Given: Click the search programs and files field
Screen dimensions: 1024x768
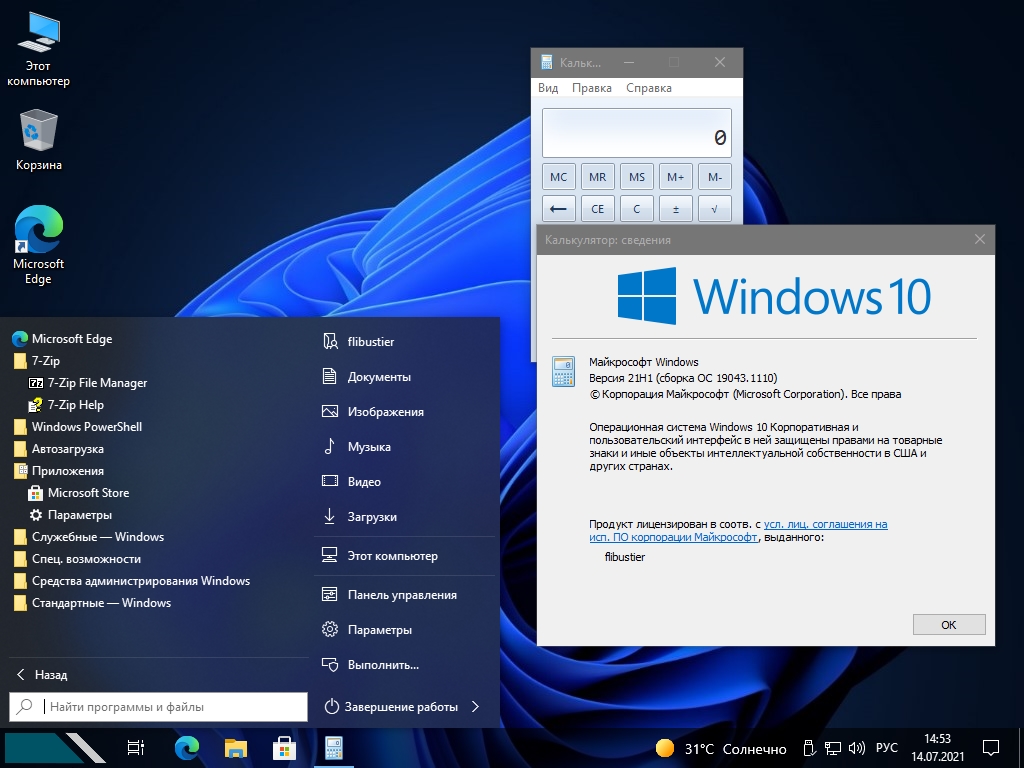Looking at the screenshot, I should tap(170, 707).
